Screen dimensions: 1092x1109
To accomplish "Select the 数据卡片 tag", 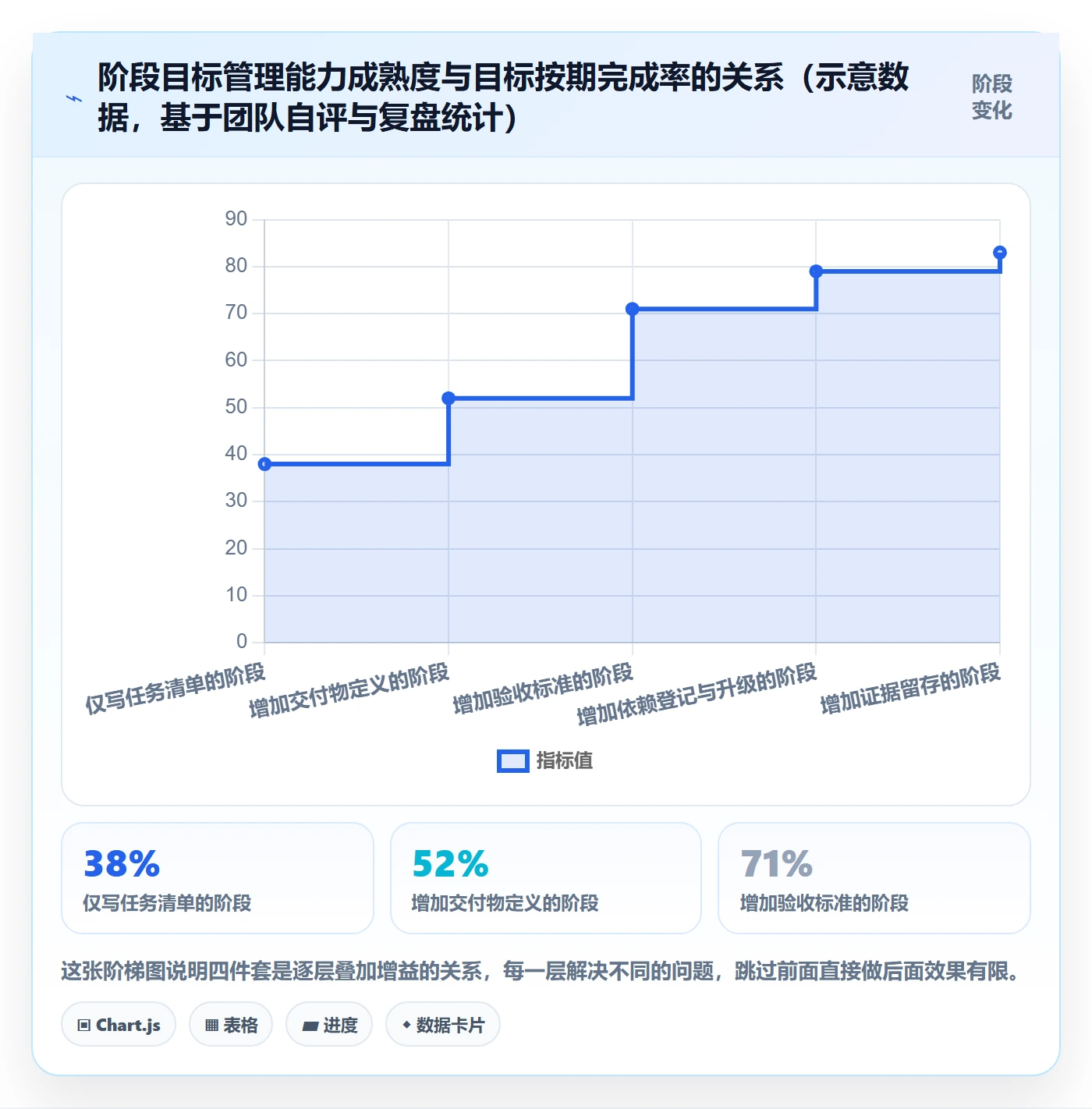I will pos(443,1025).
